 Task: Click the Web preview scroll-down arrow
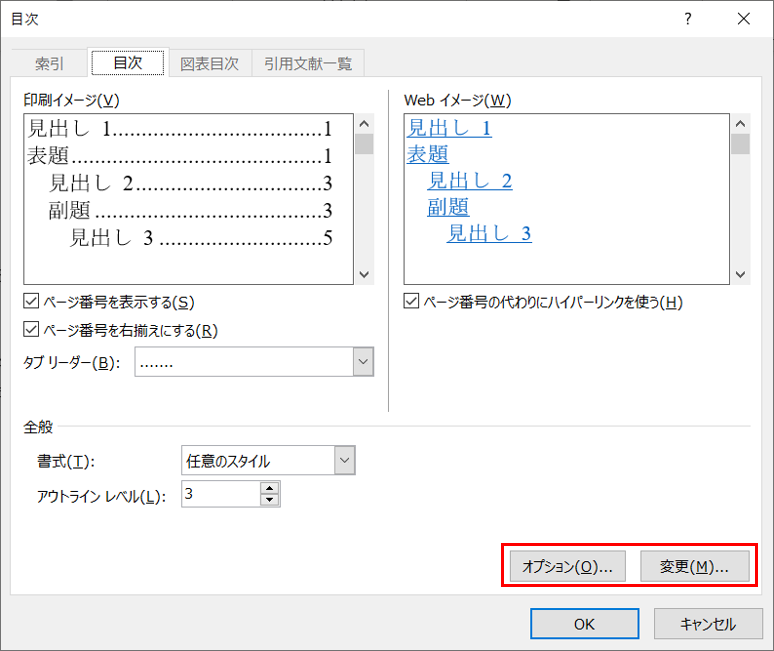[740, 274]
